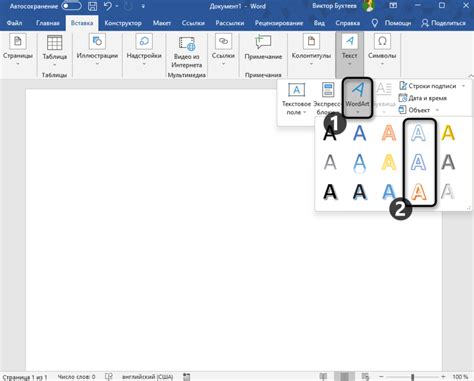The width and height of the screenshot is (474, 381).
Task: Click the ribbon display options icon
Action: coord(393,6)
